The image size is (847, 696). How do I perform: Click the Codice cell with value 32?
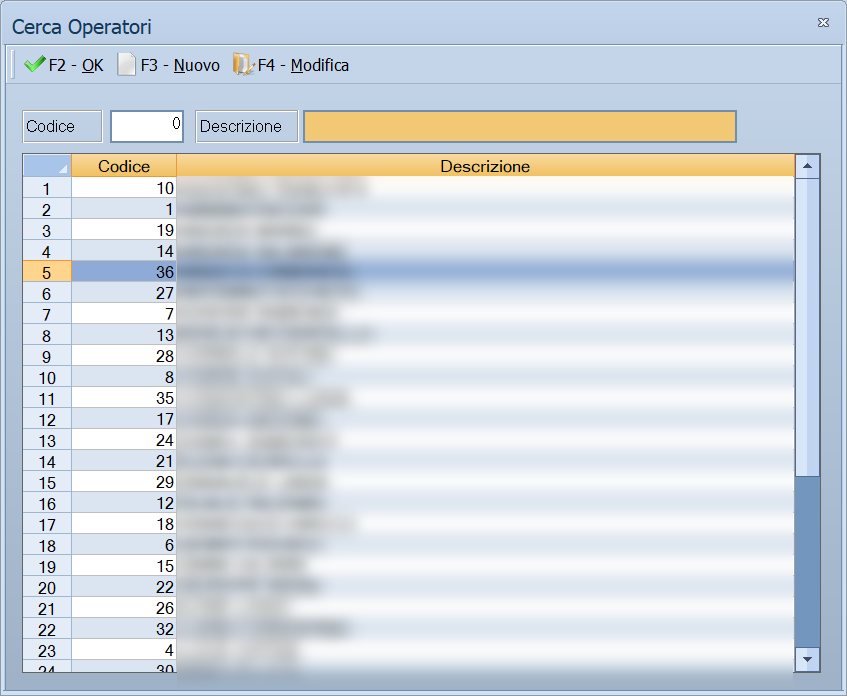pos(124,629)
